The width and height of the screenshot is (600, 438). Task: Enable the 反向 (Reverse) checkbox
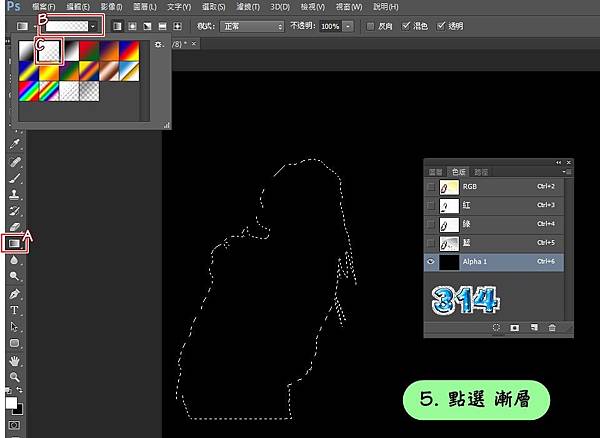coord(370,26)
